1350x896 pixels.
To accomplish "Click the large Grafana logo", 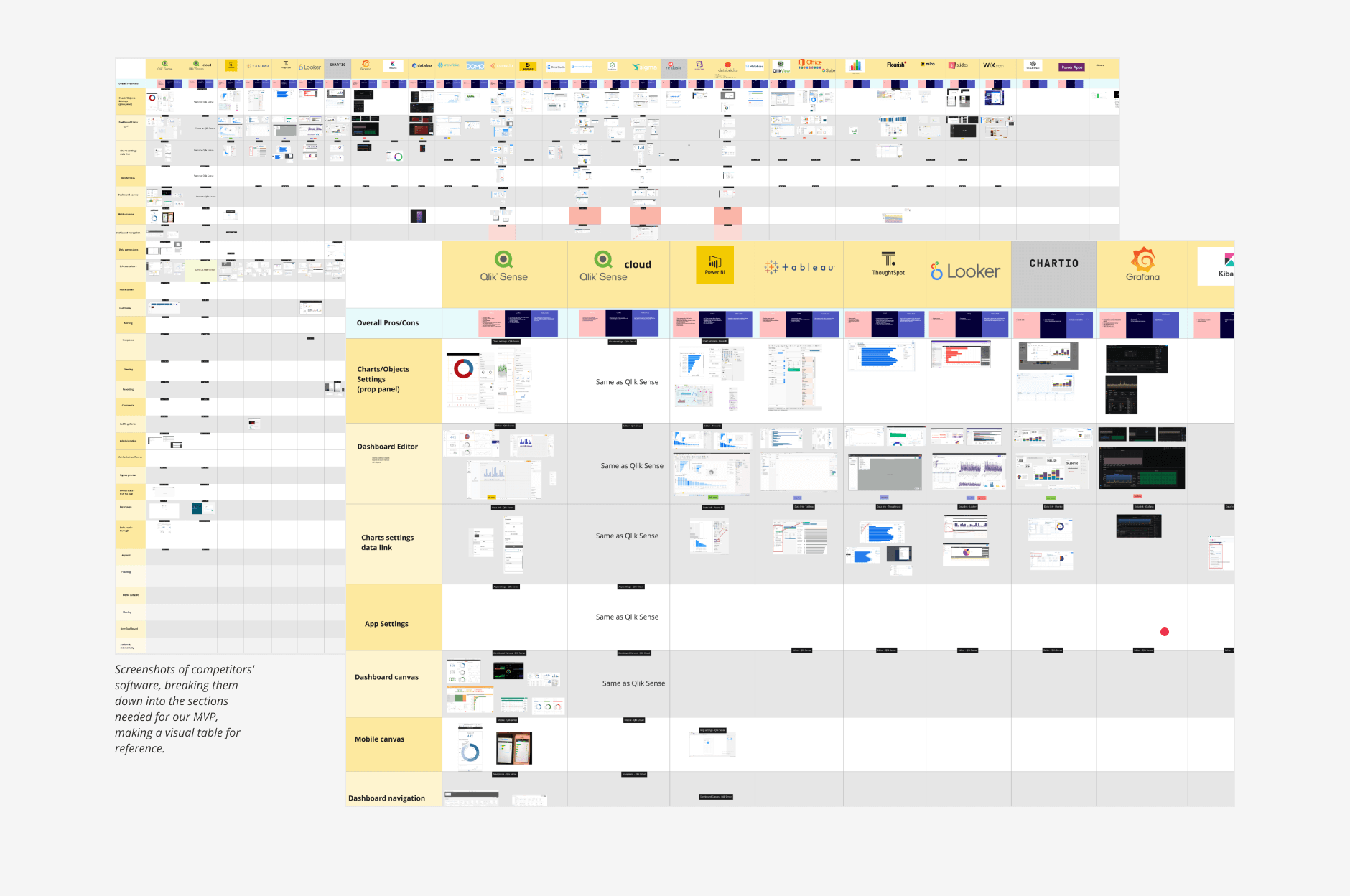I will 1142,264.
